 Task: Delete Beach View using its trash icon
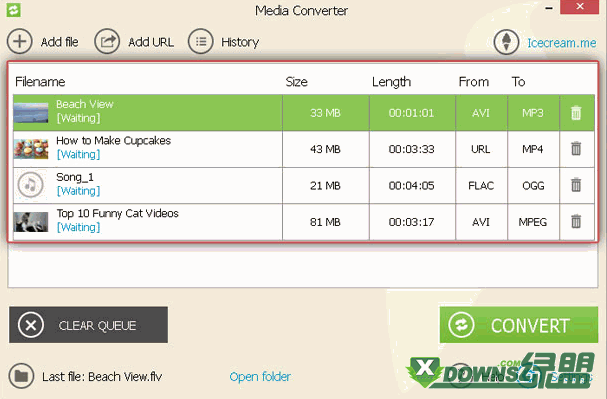(576, 113)
